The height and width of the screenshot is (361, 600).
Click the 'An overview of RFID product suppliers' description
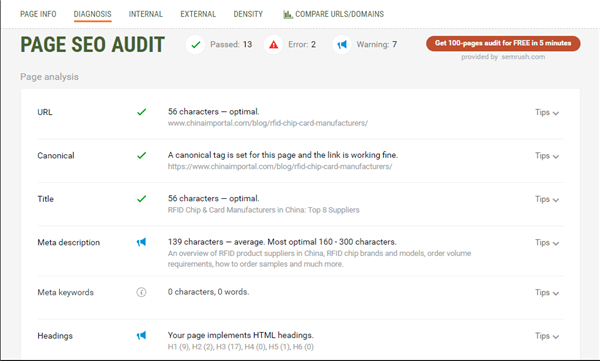(x=320, y=259)
